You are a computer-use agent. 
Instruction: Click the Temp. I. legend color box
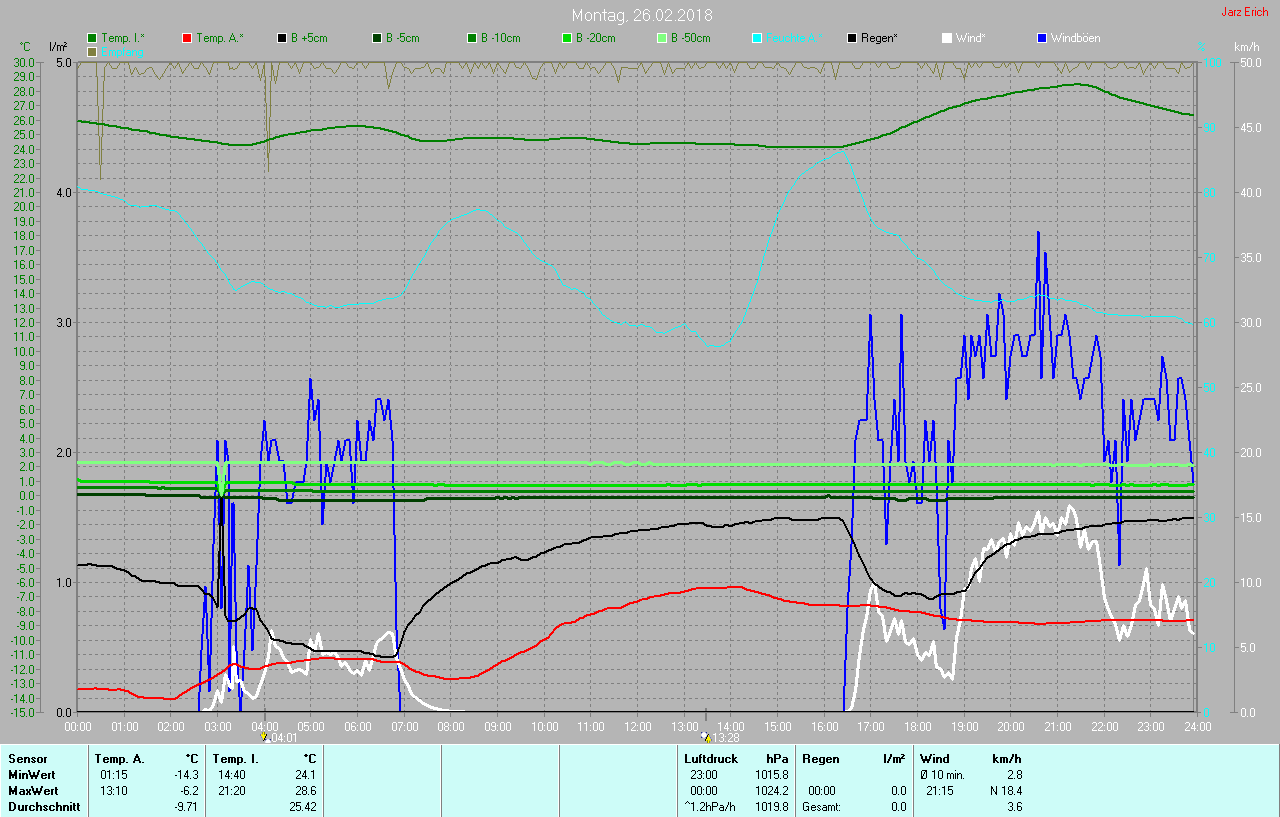(x=92, y=38)
